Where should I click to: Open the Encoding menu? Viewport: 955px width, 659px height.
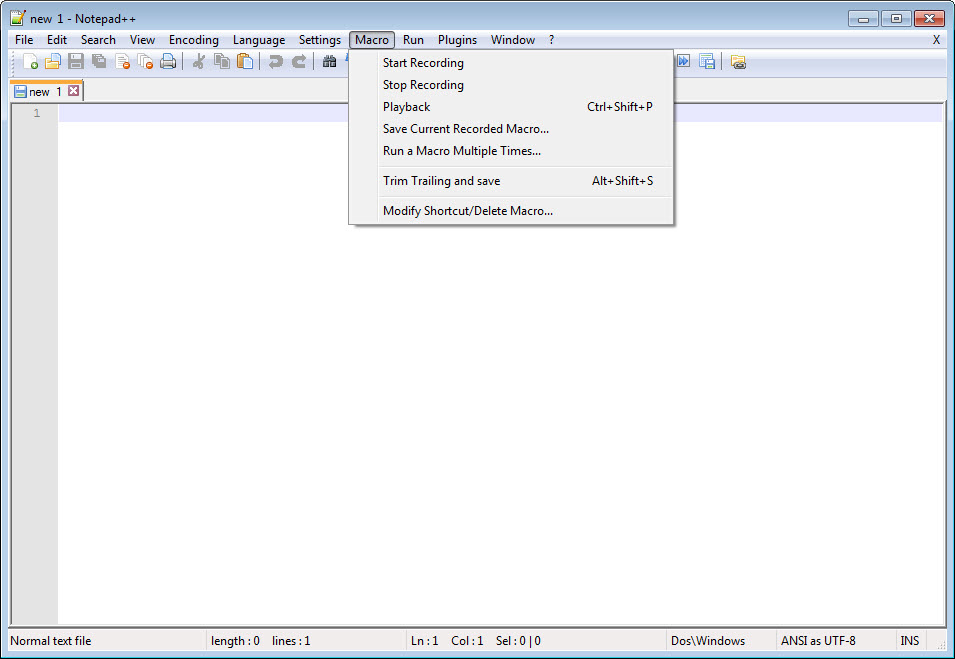point(194,40)
